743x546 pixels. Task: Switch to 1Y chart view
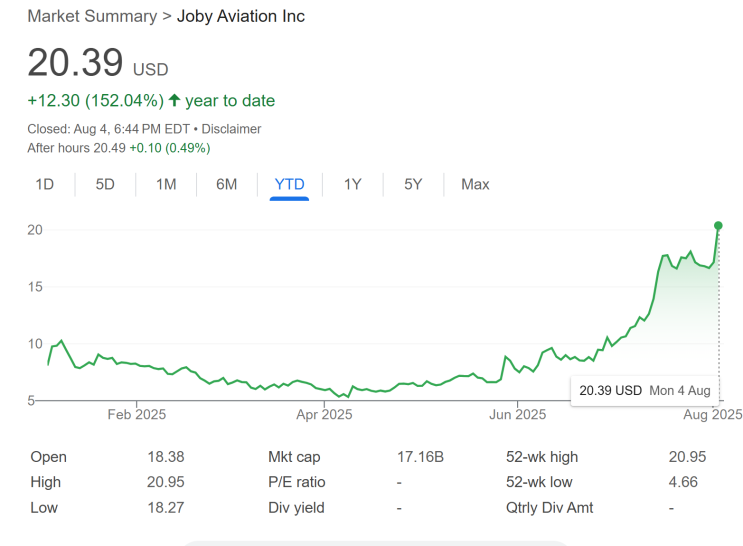352,184
